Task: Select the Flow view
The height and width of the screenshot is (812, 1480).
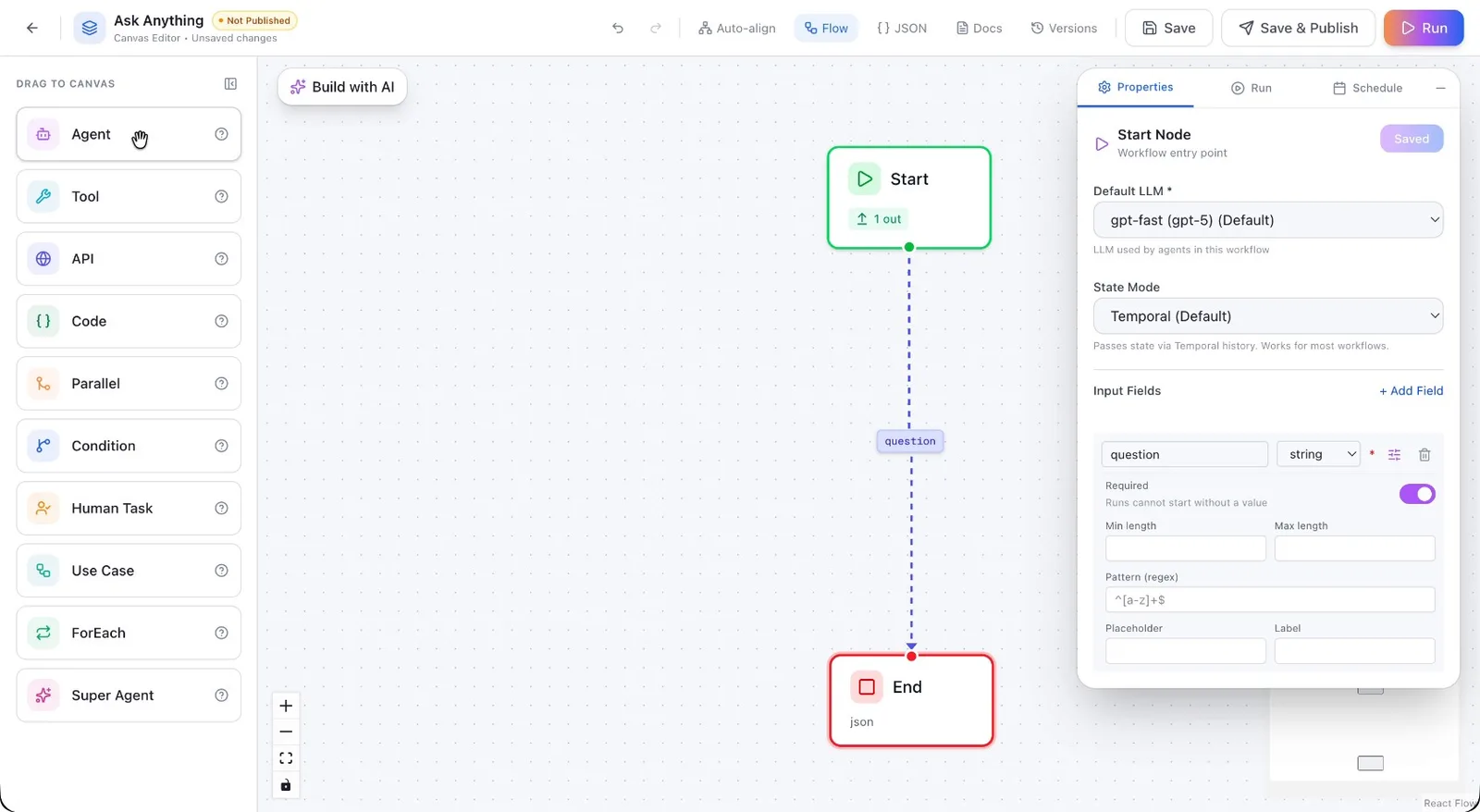Action: tap(826, 28)
